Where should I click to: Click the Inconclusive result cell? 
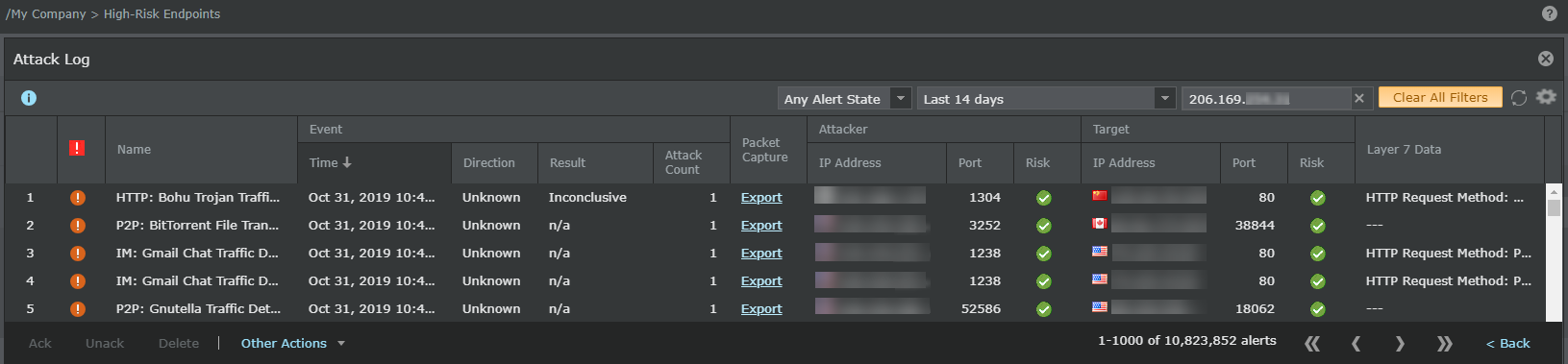click(x=587, y=197)
